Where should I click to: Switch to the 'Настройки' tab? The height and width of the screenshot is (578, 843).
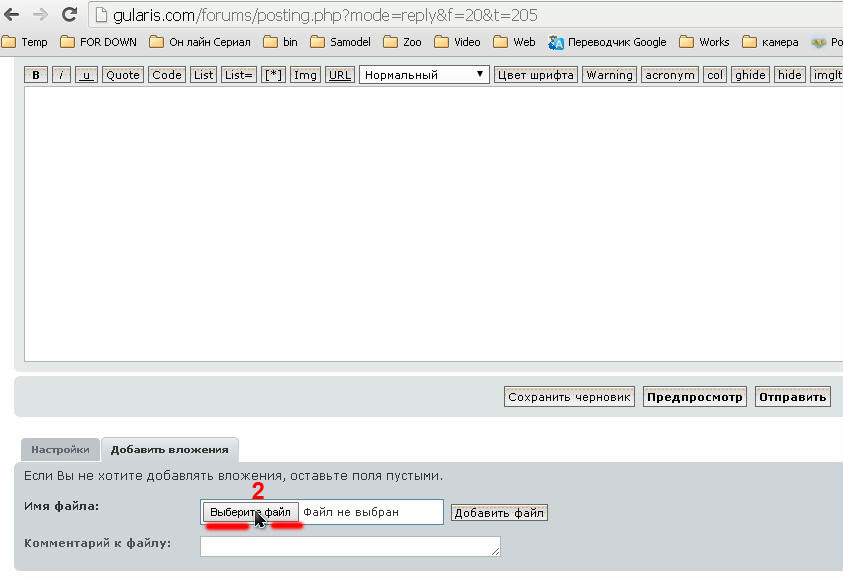point(60,450)
